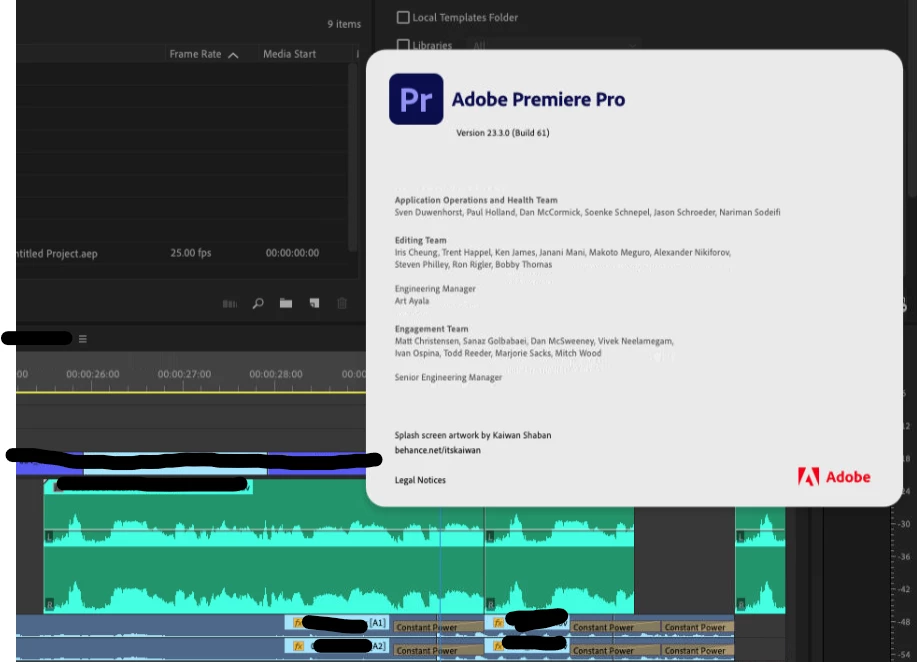The width and height of the screenshot is (917, 662).
Task: Click the Media Start column header
Action: click(x=289, y=54)
